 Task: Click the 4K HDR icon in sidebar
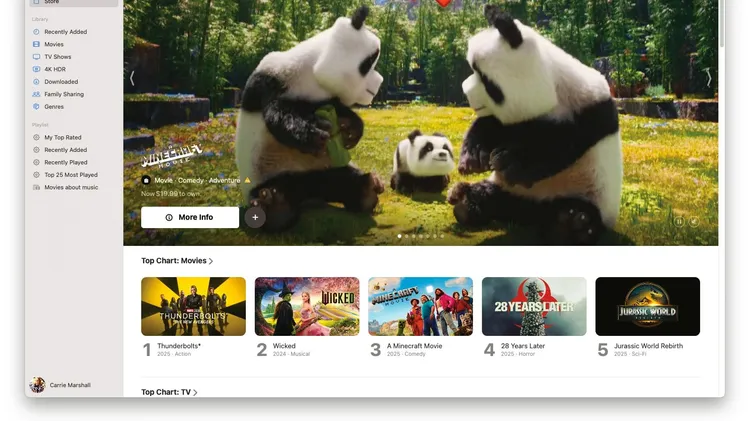pyautogui.click(x=36, y=69)
